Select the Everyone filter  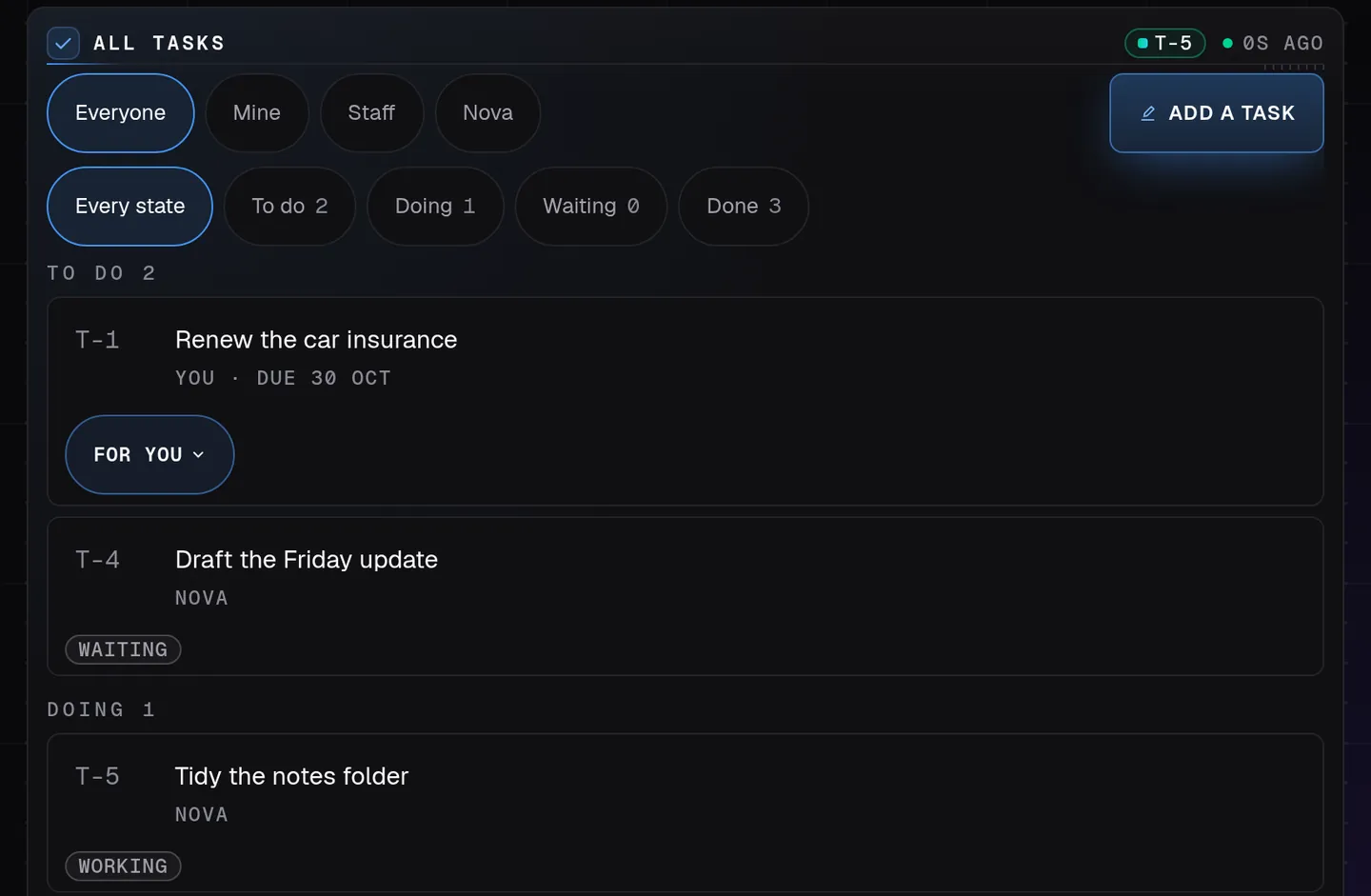click(120, 113)
